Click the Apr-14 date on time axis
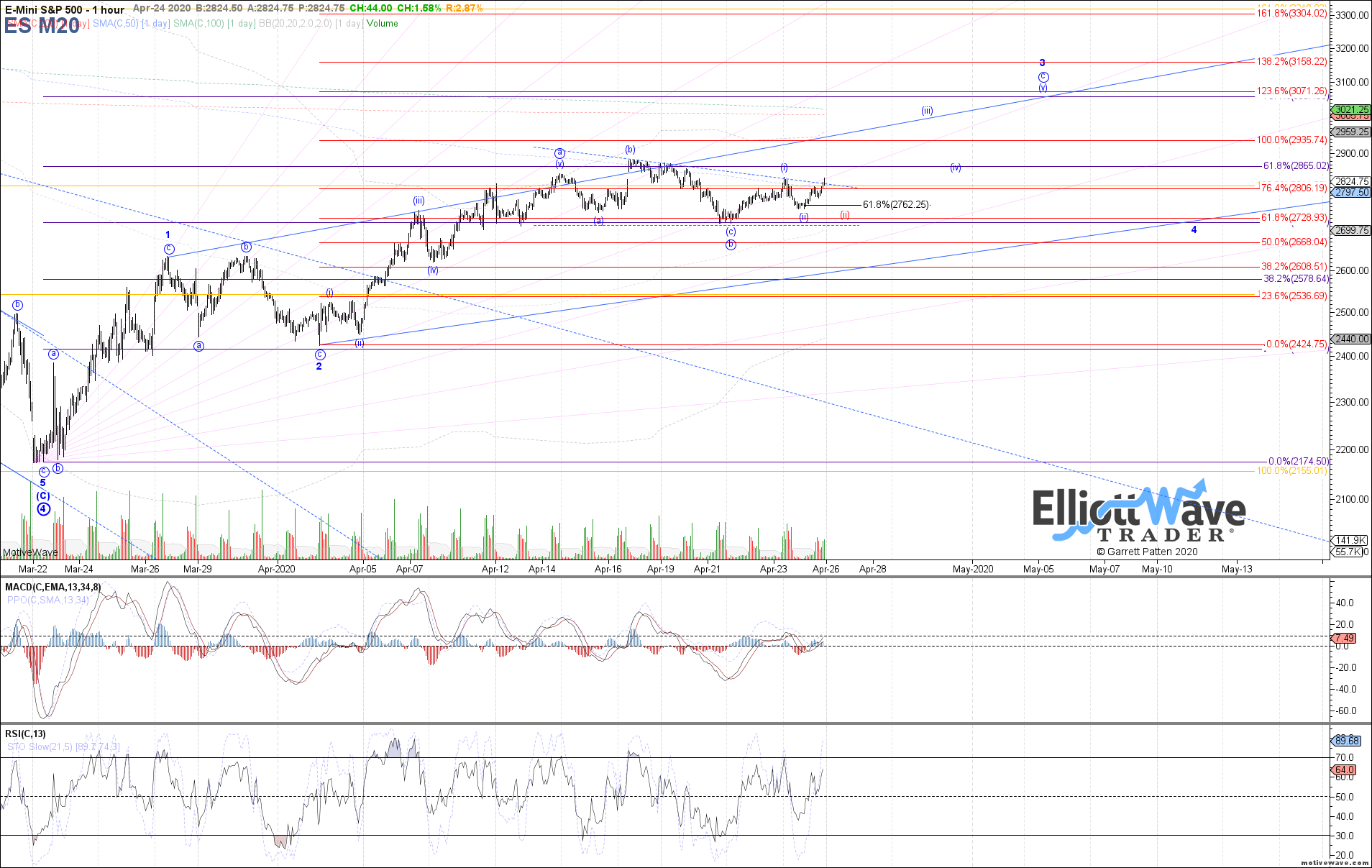This screenshot has width=1372, height=868. pos(541,569)
